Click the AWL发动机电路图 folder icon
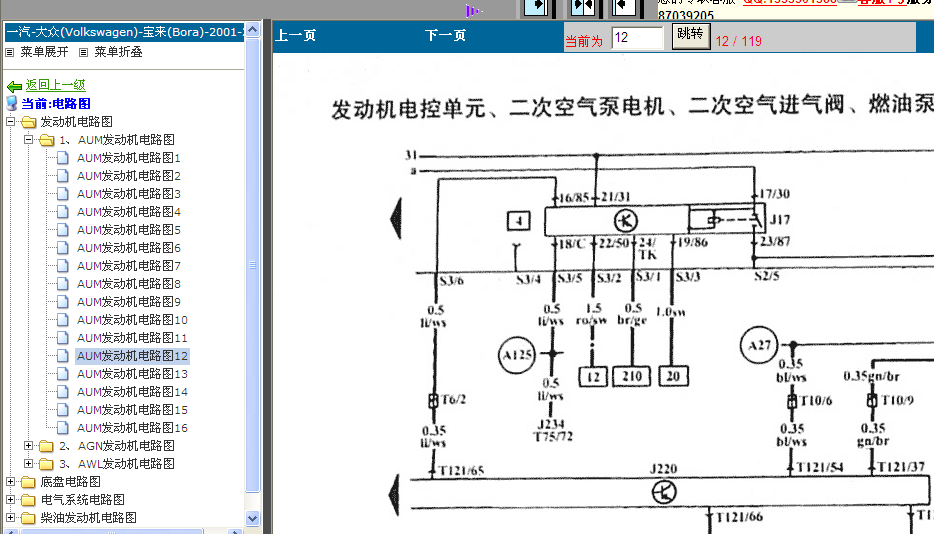Viewport: 934px width, 534px height. (x=46, y=464)
